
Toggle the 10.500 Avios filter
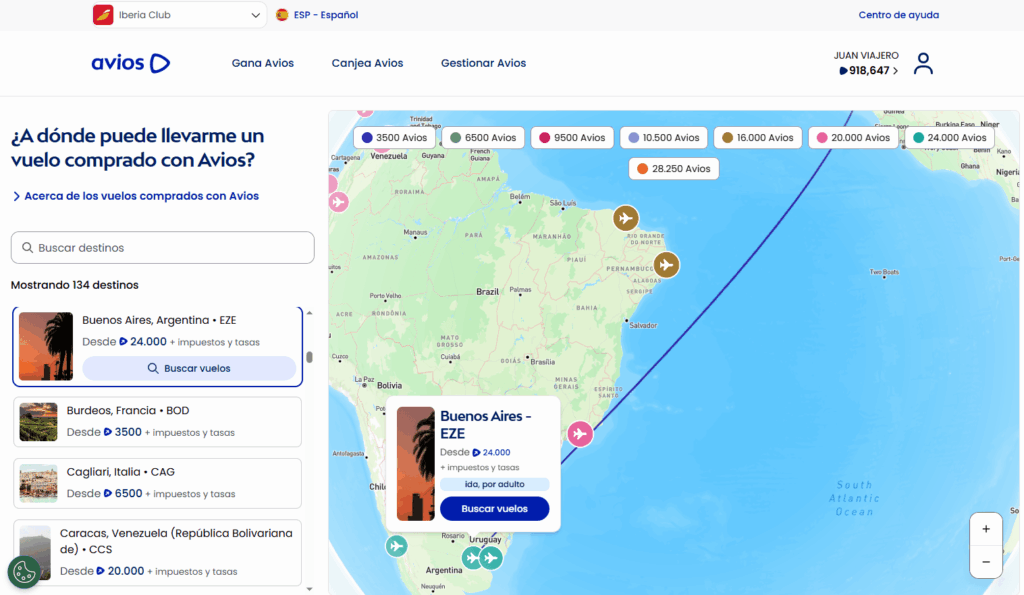coord(664,138)
